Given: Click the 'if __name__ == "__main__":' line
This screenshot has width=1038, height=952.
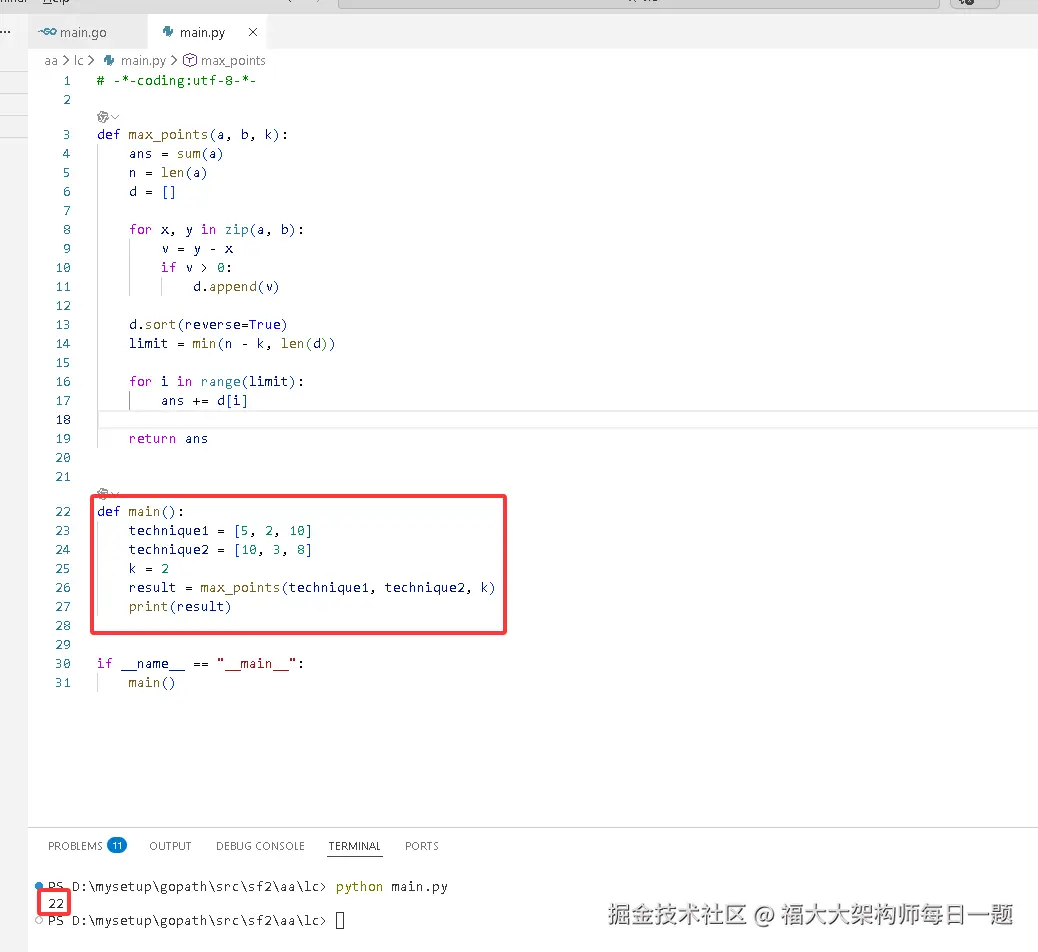Looking at the screenshot, I should (x=200, y=664).
